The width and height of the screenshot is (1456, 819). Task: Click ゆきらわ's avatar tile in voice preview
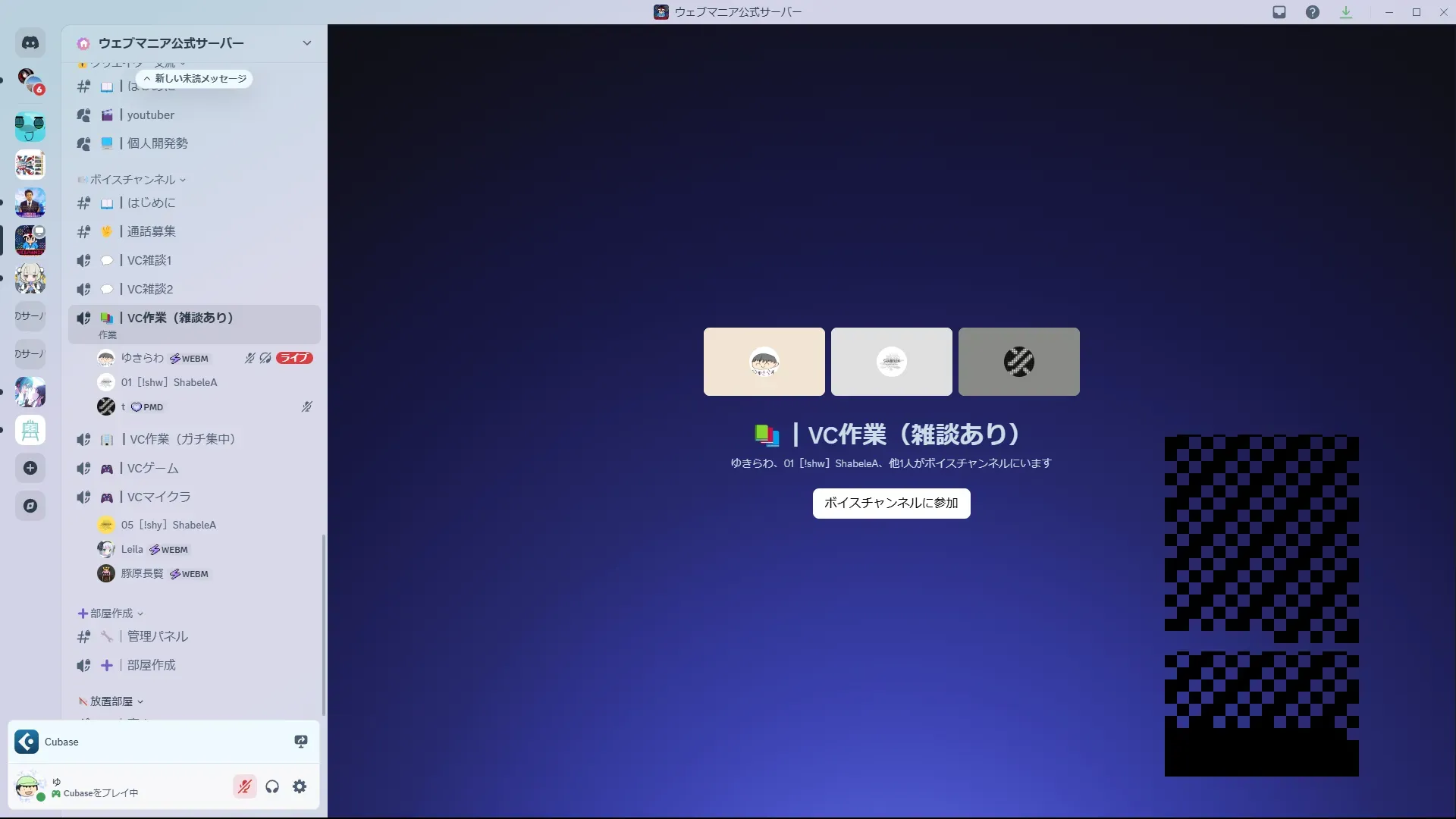coord(764,362)
